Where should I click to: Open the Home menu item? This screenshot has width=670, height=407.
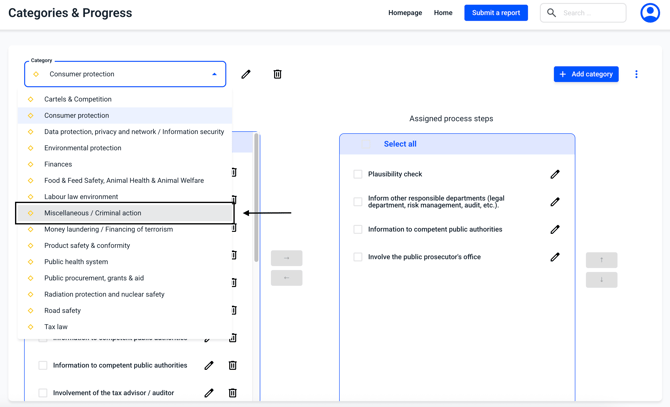443,13
